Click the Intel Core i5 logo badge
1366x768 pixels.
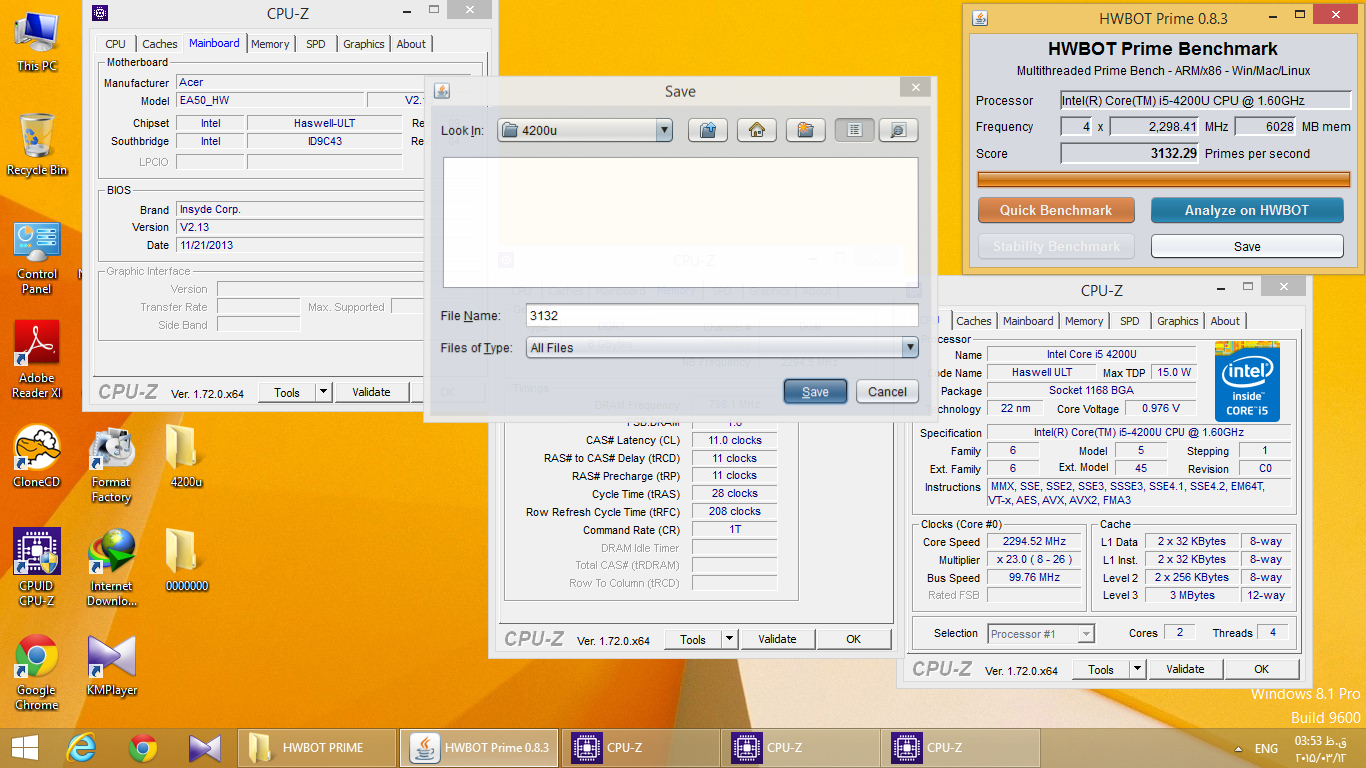[x=1247, y=381]
